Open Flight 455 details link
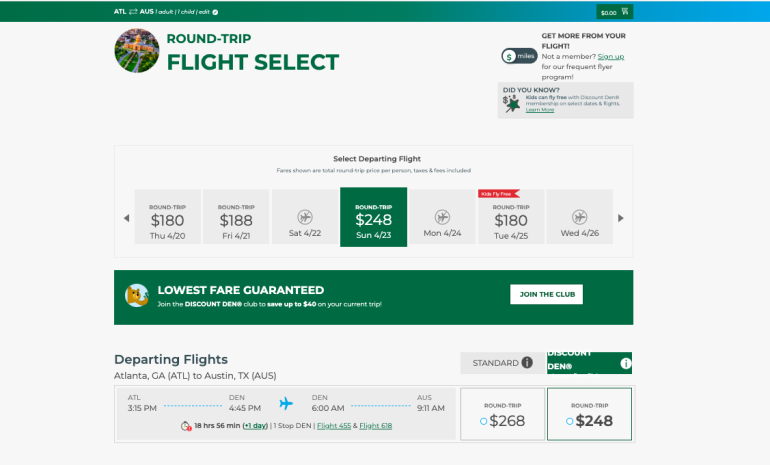Image resolution: width=770 pixels, height=465 pixels. (x=334, y=426)
